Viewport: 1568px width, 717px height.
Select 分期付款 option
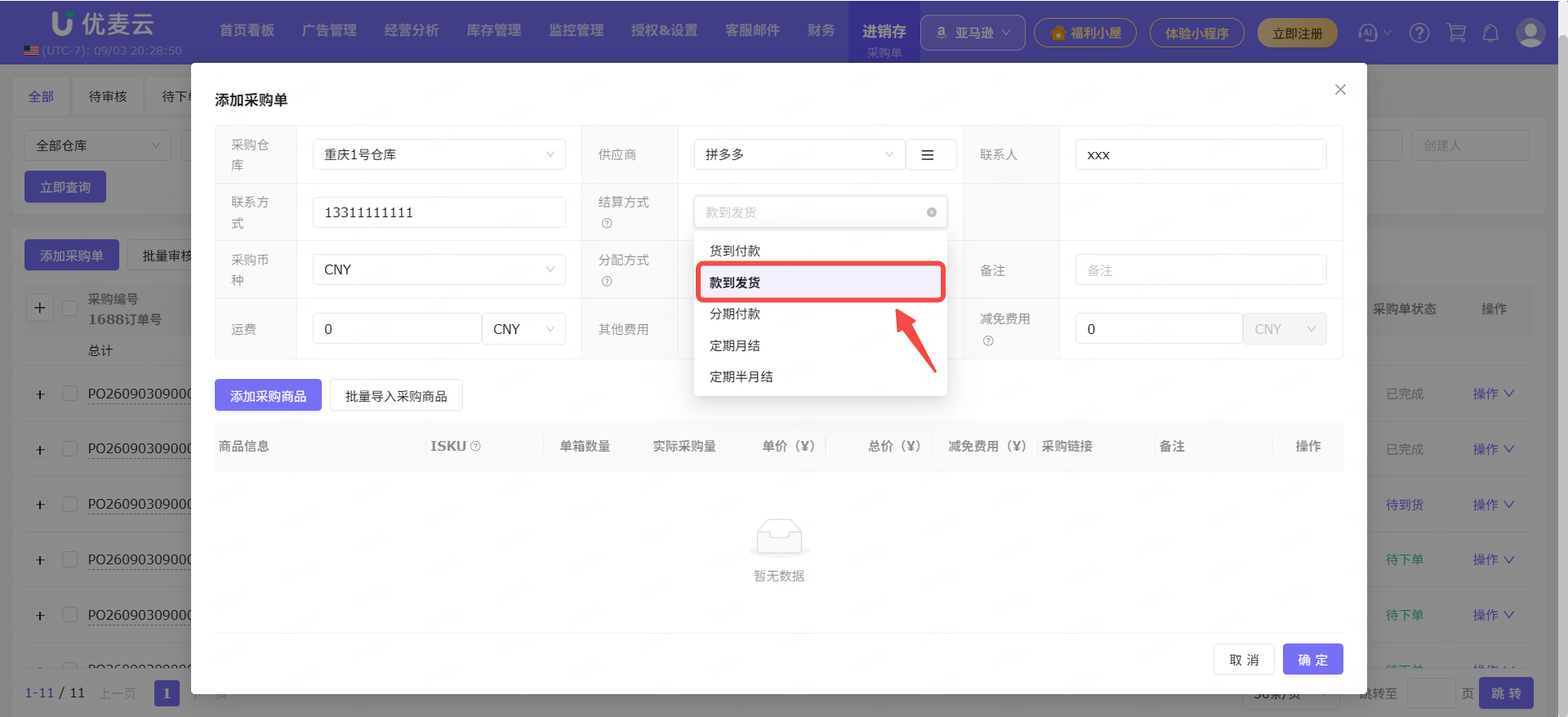click(821, 314)
